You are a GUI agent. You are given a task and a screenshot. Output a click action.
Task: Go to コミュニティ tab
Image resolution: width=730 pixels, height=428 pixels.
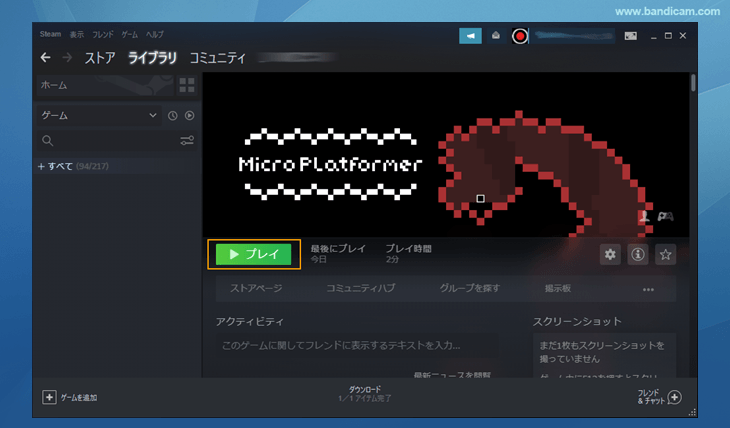point(217,58)
